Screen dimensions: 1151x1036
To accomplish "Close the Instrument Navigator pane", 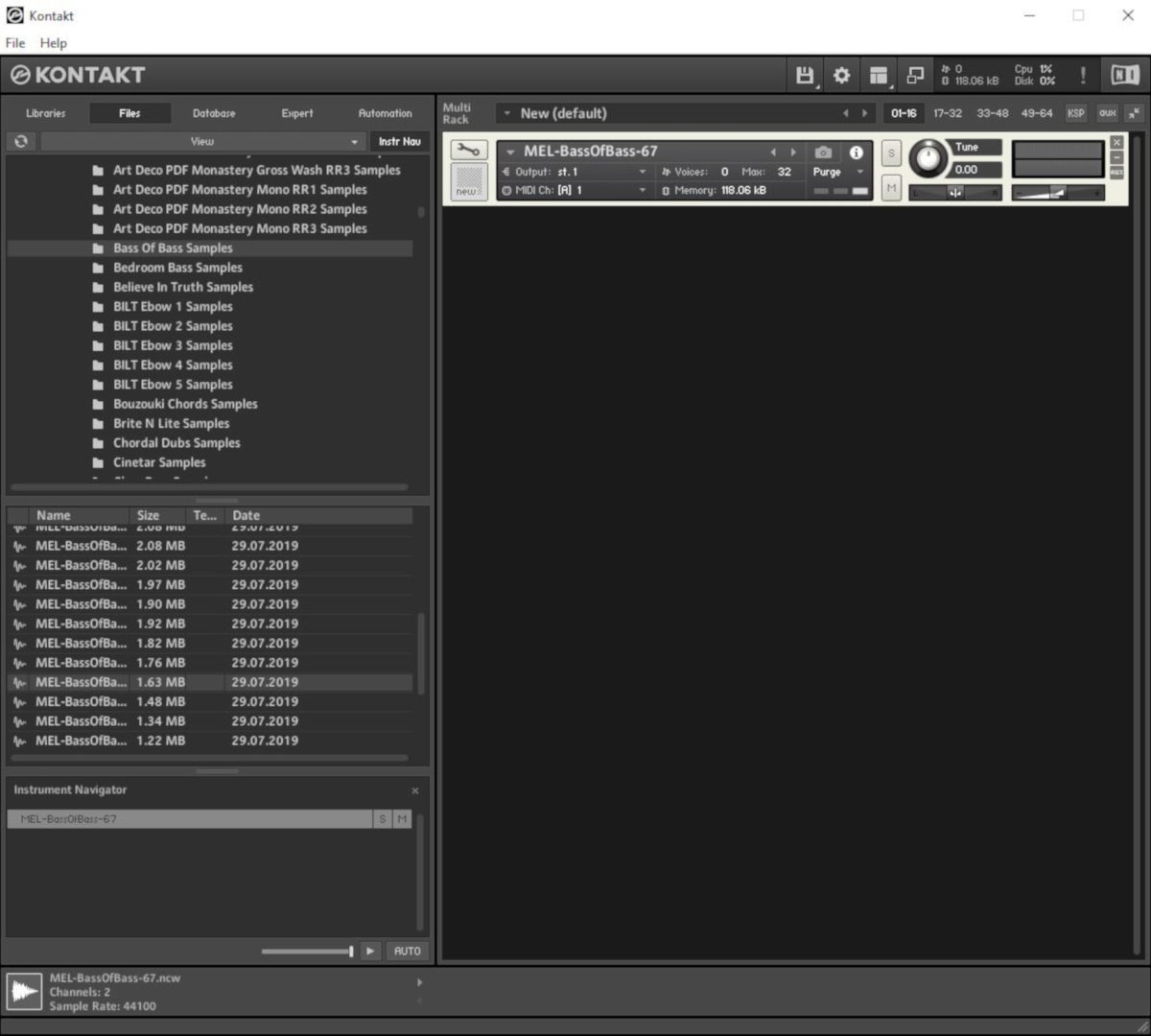I will (415, 790).
